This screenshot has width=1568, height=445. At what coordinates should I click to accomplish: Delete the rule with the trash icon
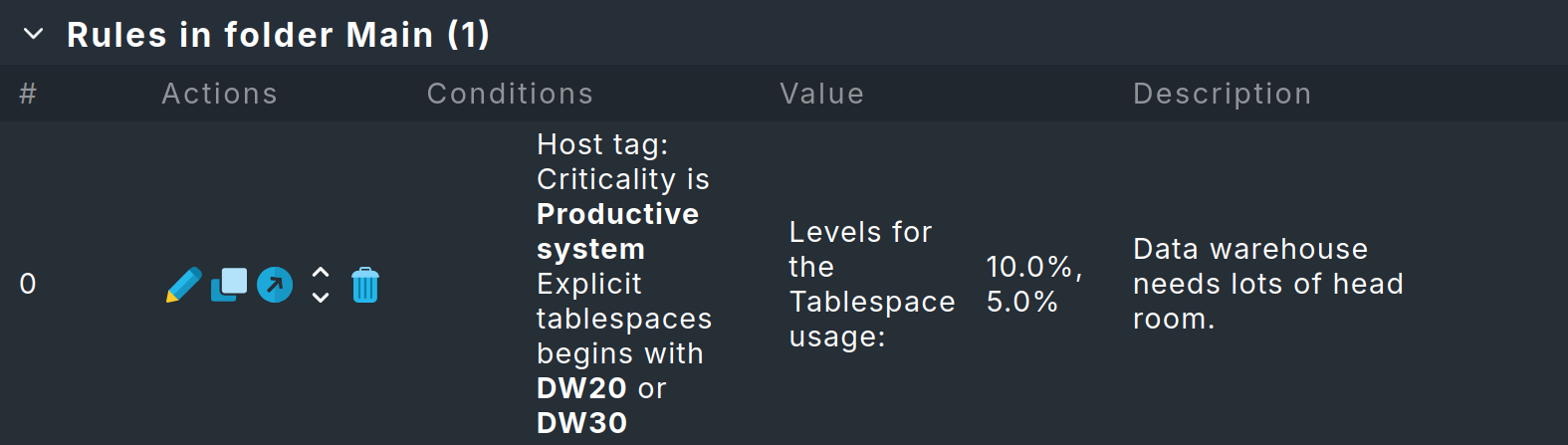point(365,286)
